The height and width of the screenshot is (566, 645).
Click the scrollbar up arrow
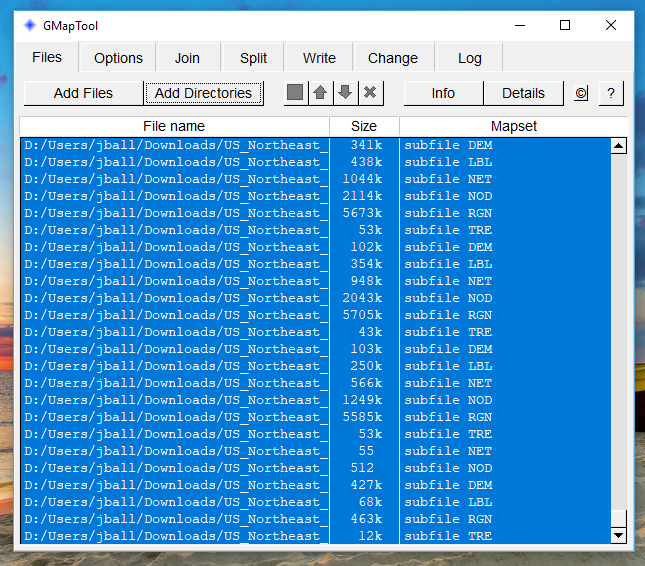[x=619, y=146]
